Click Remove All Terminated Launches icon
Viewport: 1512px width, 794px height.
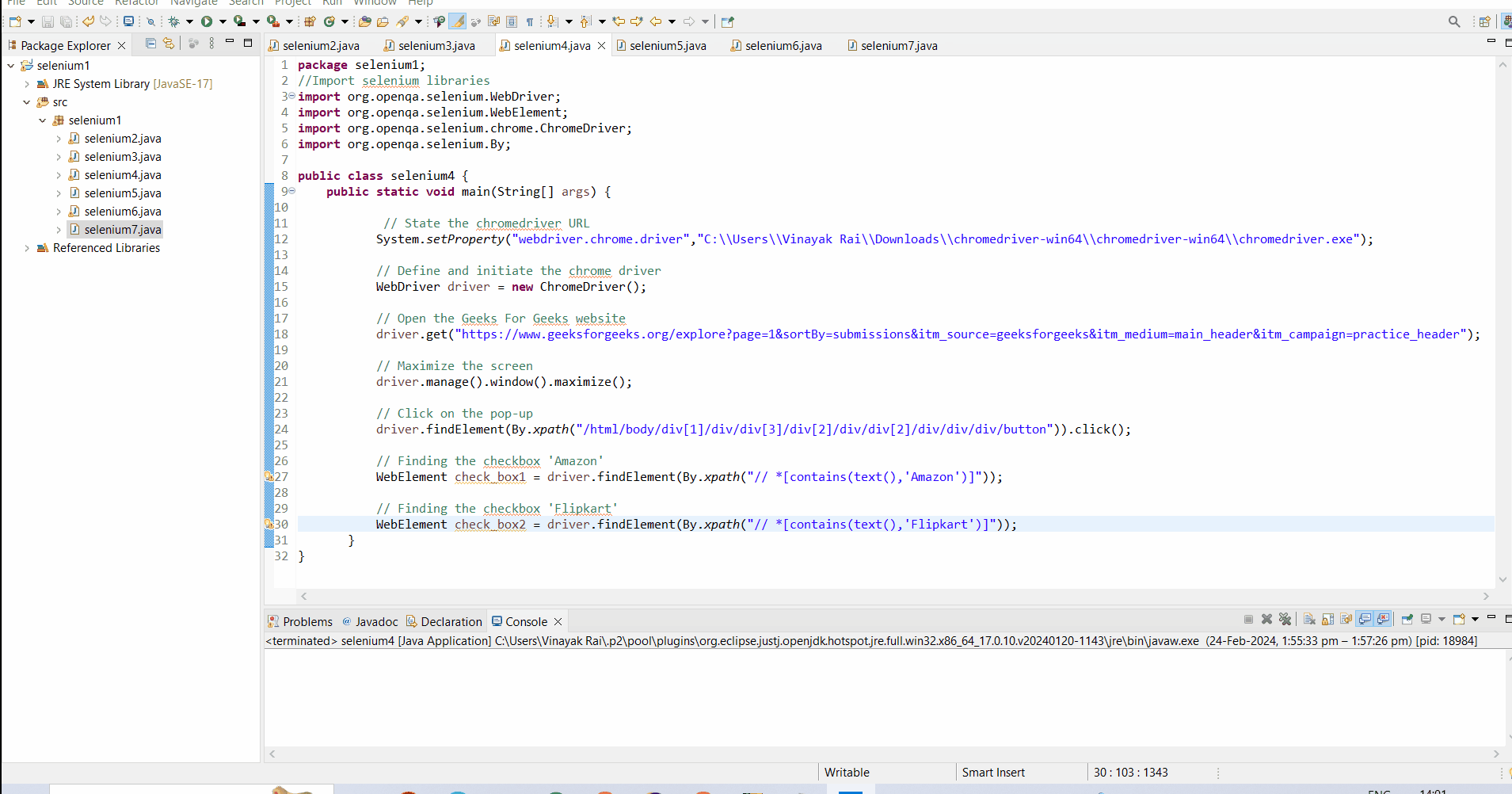tap(1285, 619)
